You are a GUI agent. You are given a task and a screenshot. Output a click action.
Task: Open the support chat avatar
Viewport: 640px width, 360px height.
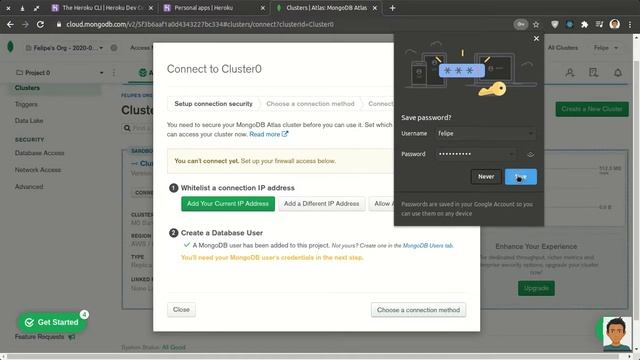point(616,333)
